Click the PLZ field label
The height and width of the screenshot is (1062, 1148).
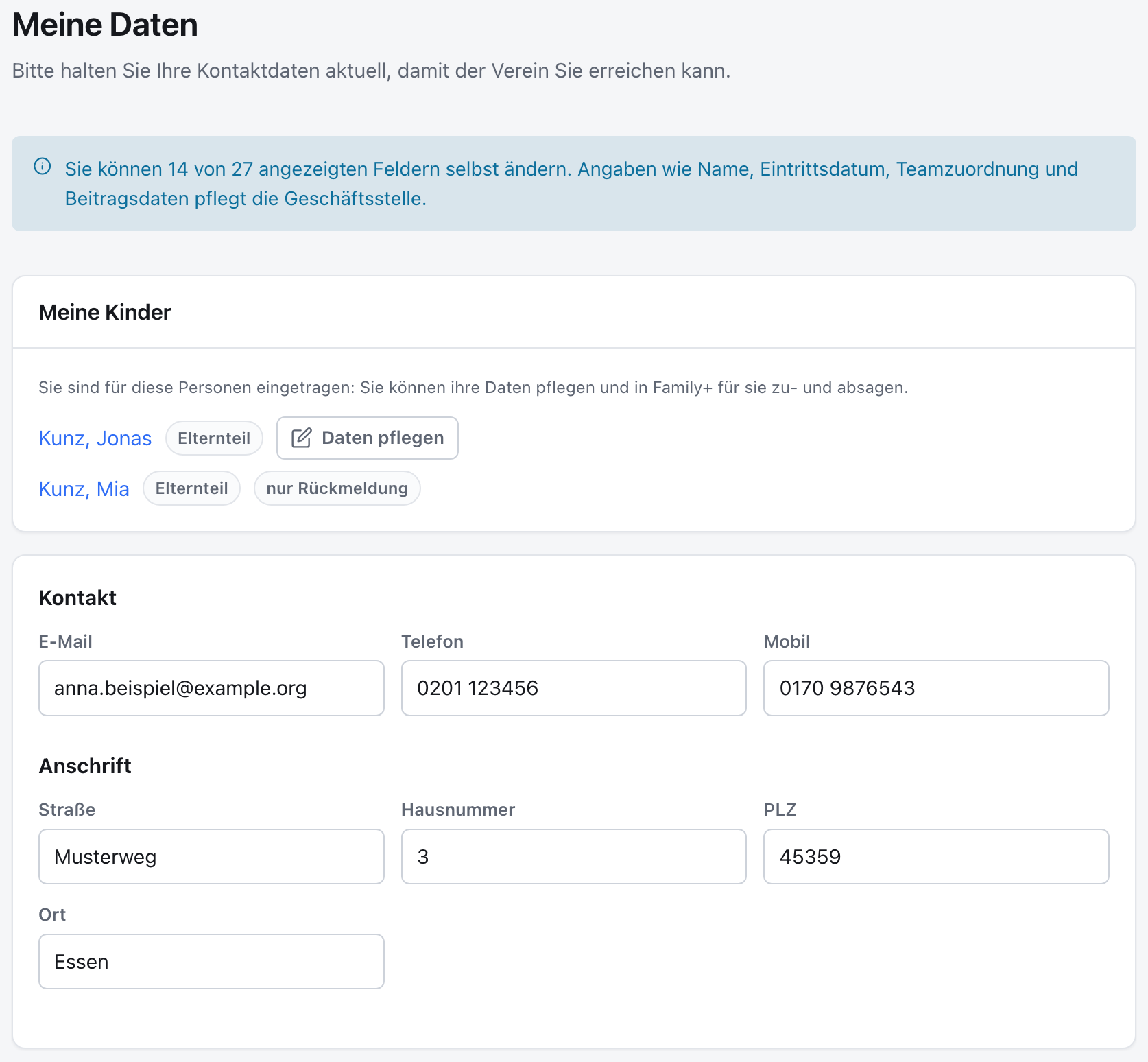point(780,810)
